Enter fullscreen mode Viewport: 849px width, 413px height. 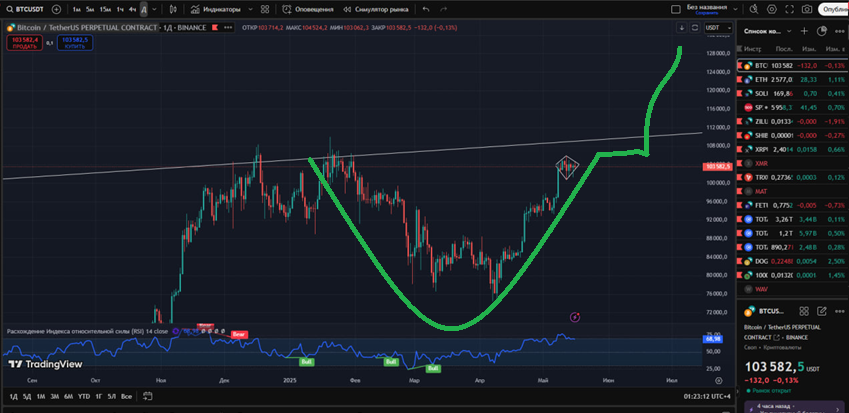coord(789,9)
